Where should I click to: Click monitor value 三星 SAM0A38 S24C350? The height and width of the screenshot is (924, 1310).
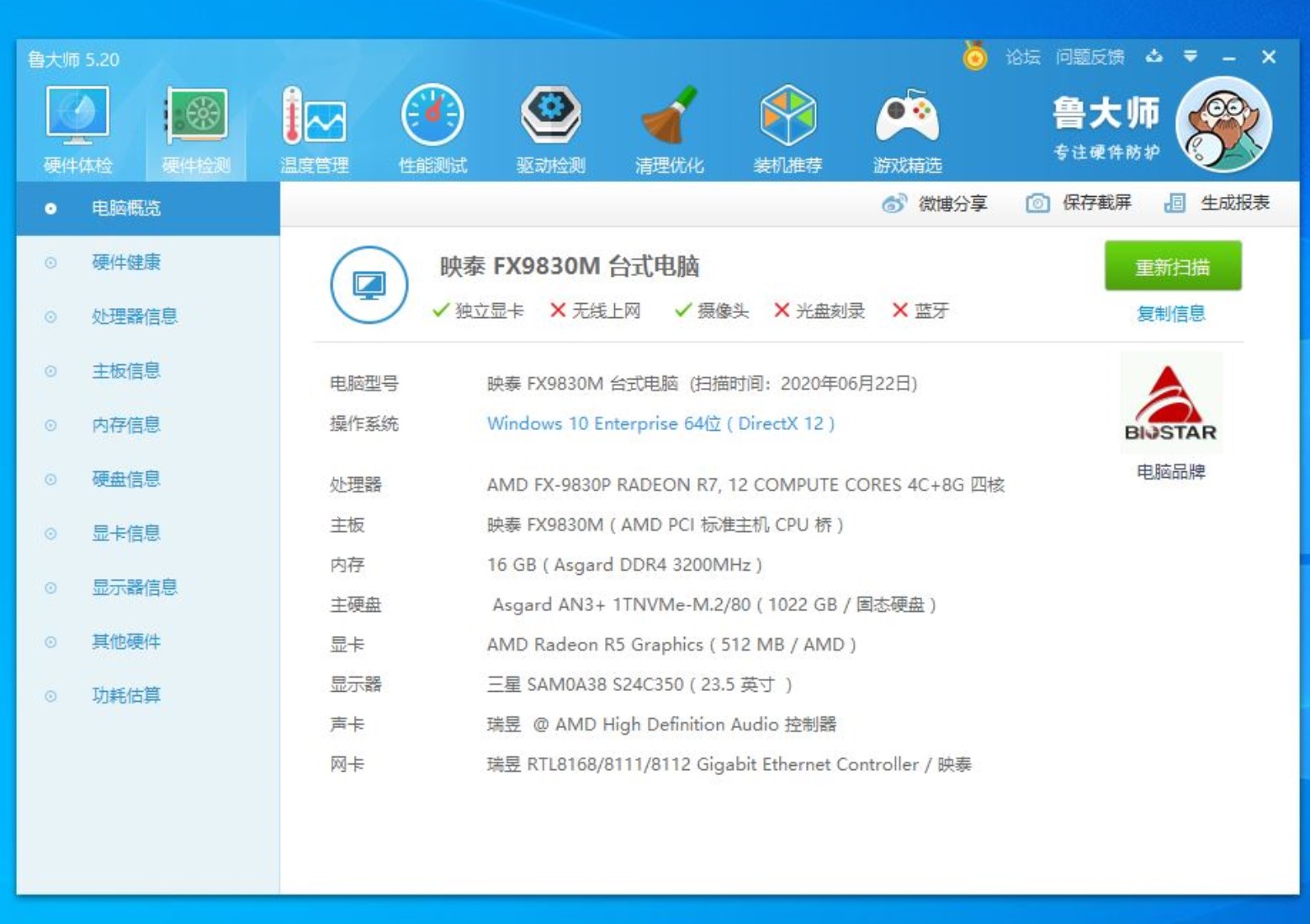pyautogui.click(x=639, y=684)
